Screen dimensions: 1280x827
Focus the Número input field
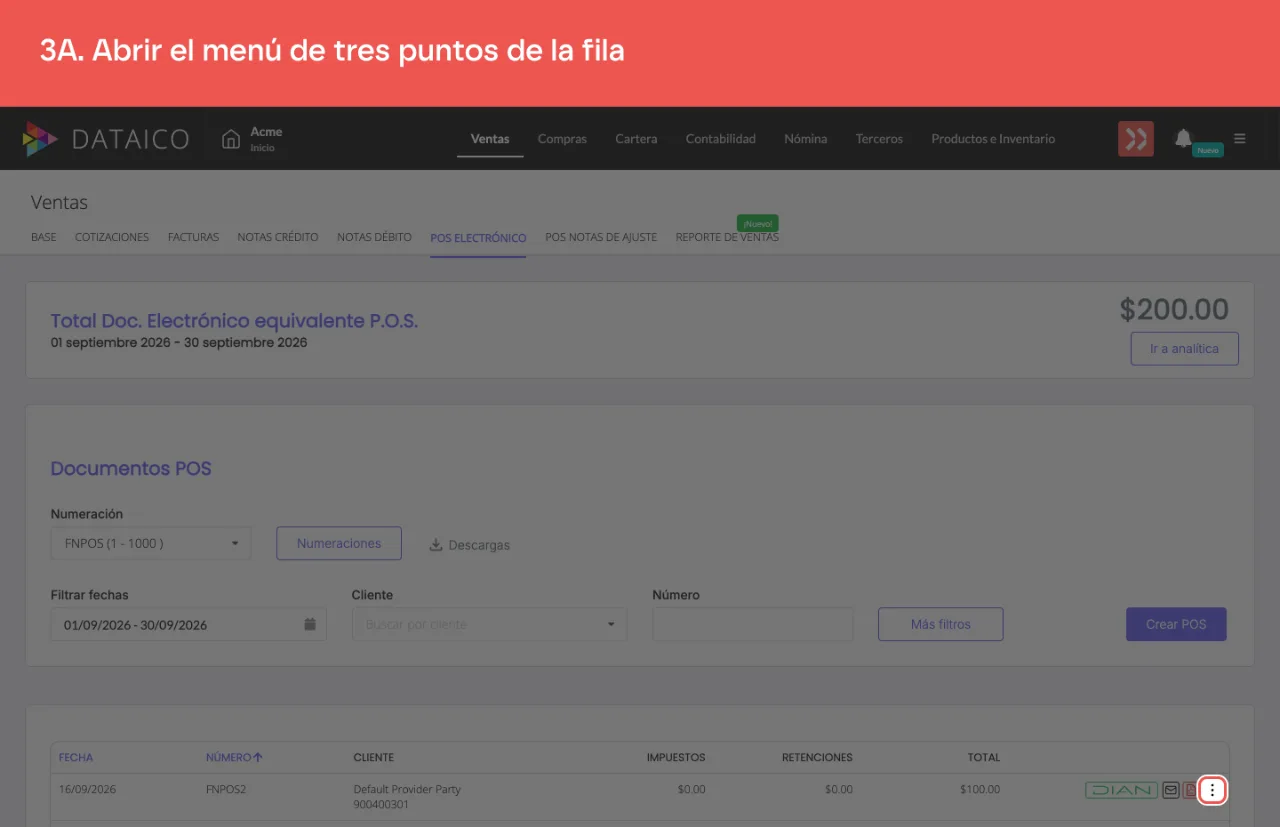[753, 624]
